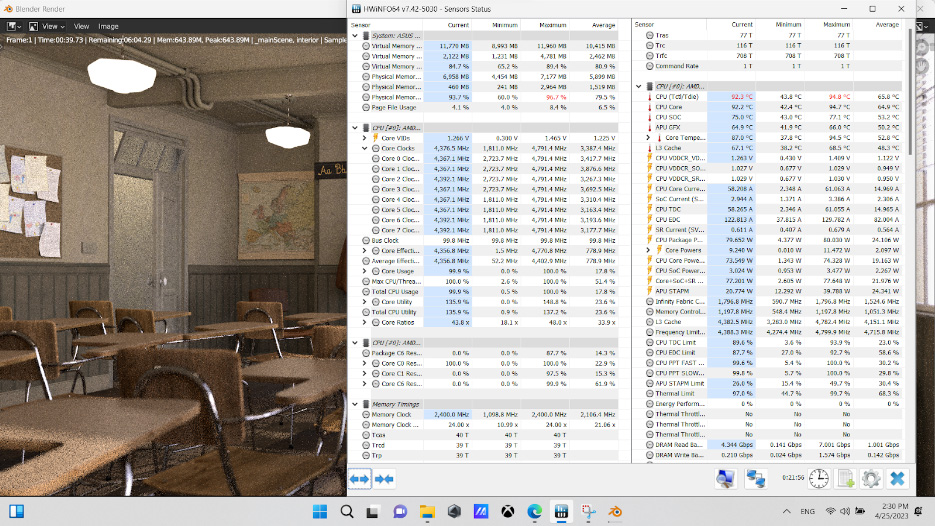This screenshot has height=526, width=935.
Task: Collapse the Memory Timings group
Action: coord(355,404)
